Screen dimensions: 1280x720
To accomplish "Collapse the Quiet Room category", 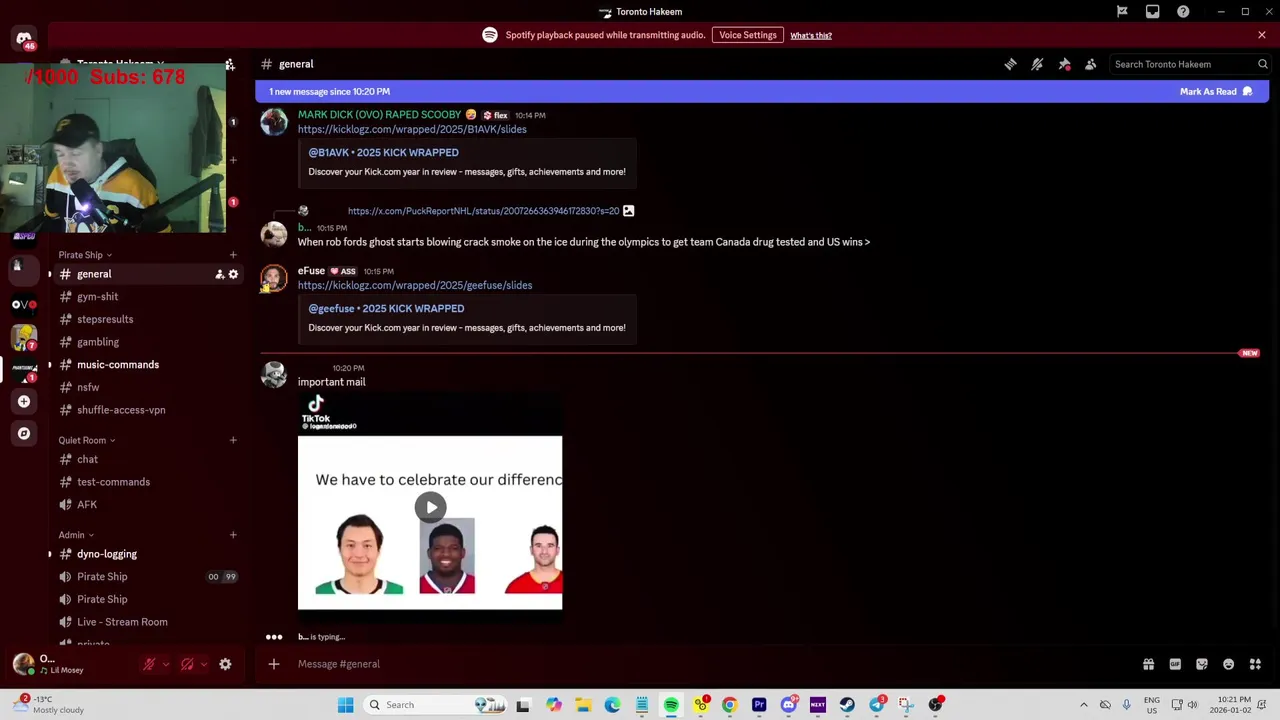I will coord(86,440).
